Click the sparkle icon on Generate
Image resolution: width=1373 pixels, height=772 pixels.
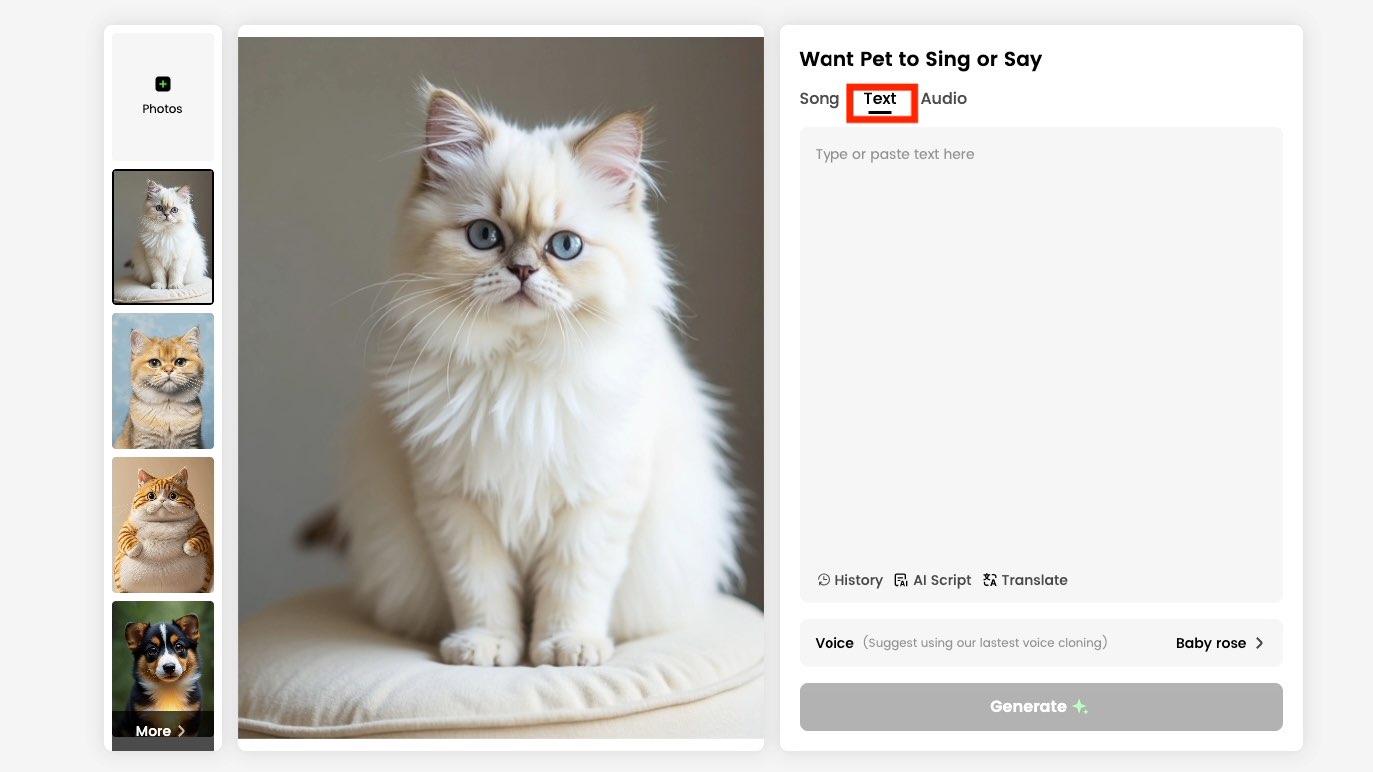[x=1080, y=707]
